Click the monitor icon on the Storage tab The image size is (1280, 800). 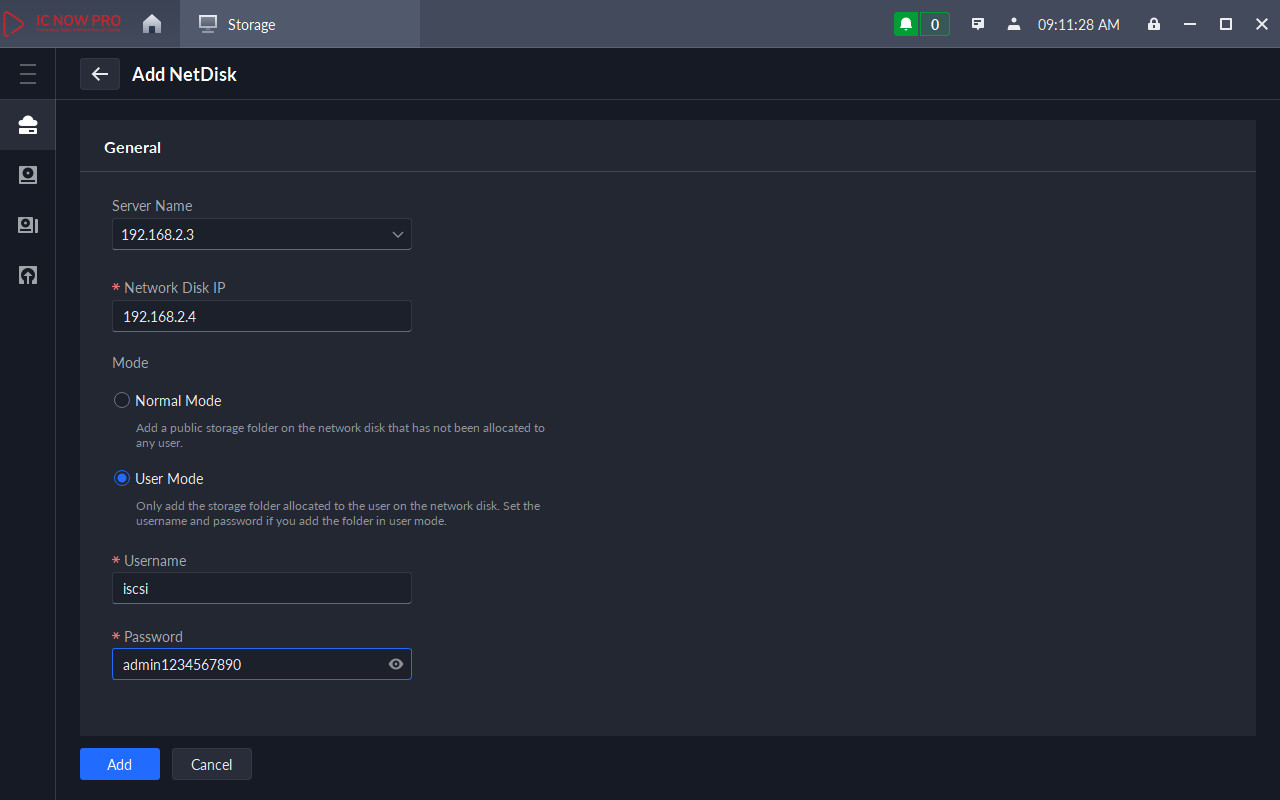pyautogui.click(x=208, y=24)
